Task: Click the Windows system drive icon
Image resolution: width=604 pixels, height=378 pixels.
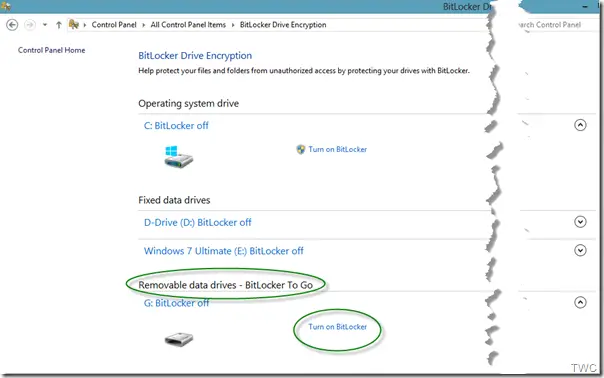Action: click(x=178, y=157)
